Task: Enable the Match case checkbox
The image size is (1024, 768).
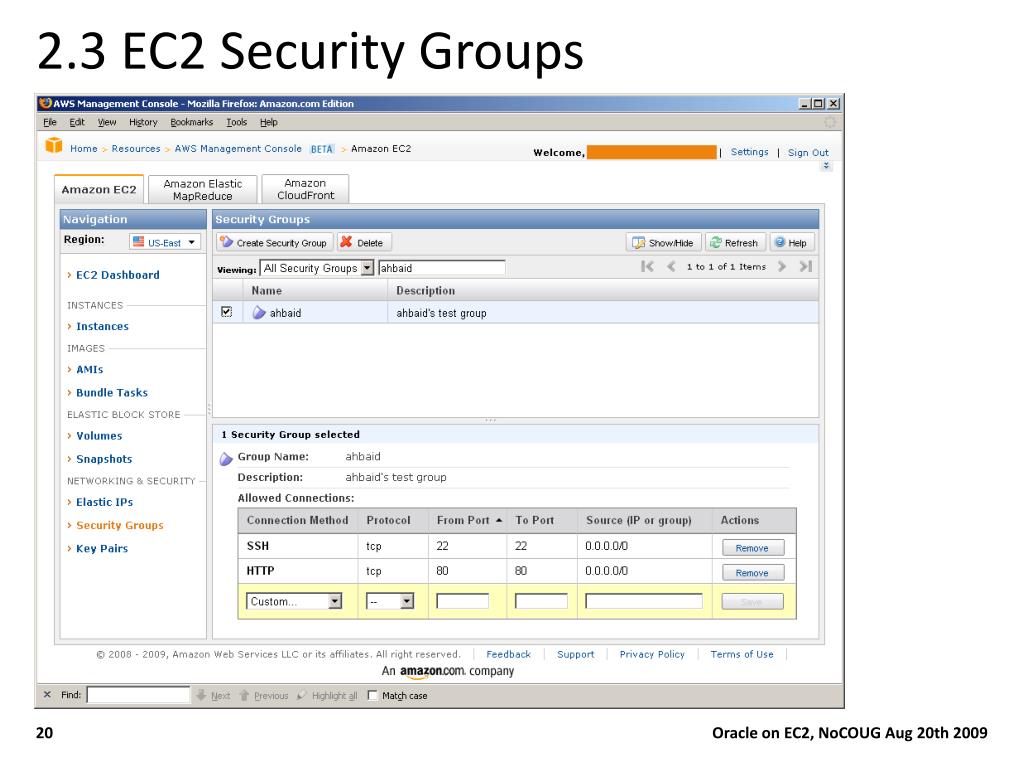Action: pos(372,696)
